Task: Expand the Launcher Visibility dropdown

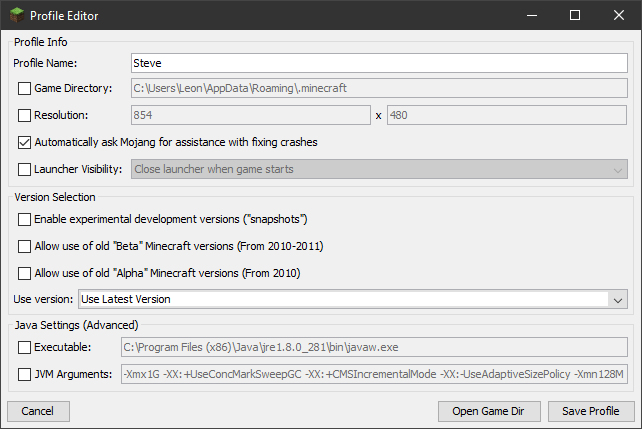Action: click(x=616, y=170)
